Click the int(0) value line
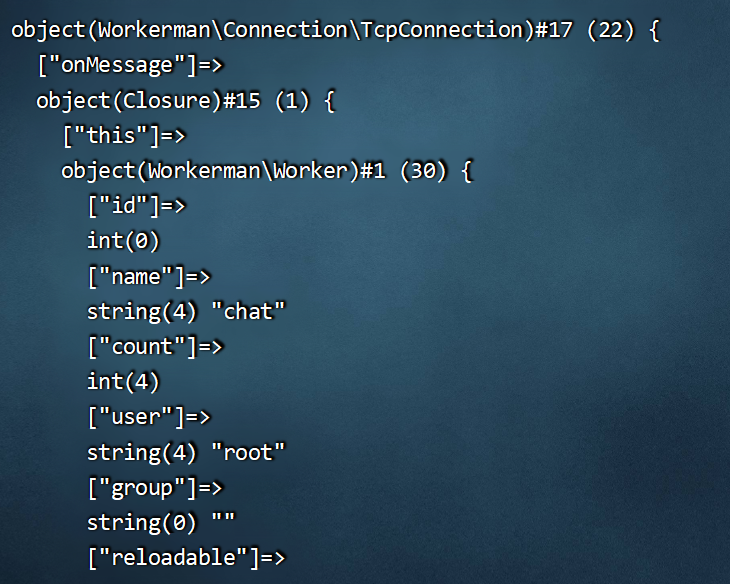The height and width of the screenshot is (584, 730). pos(123,241)
